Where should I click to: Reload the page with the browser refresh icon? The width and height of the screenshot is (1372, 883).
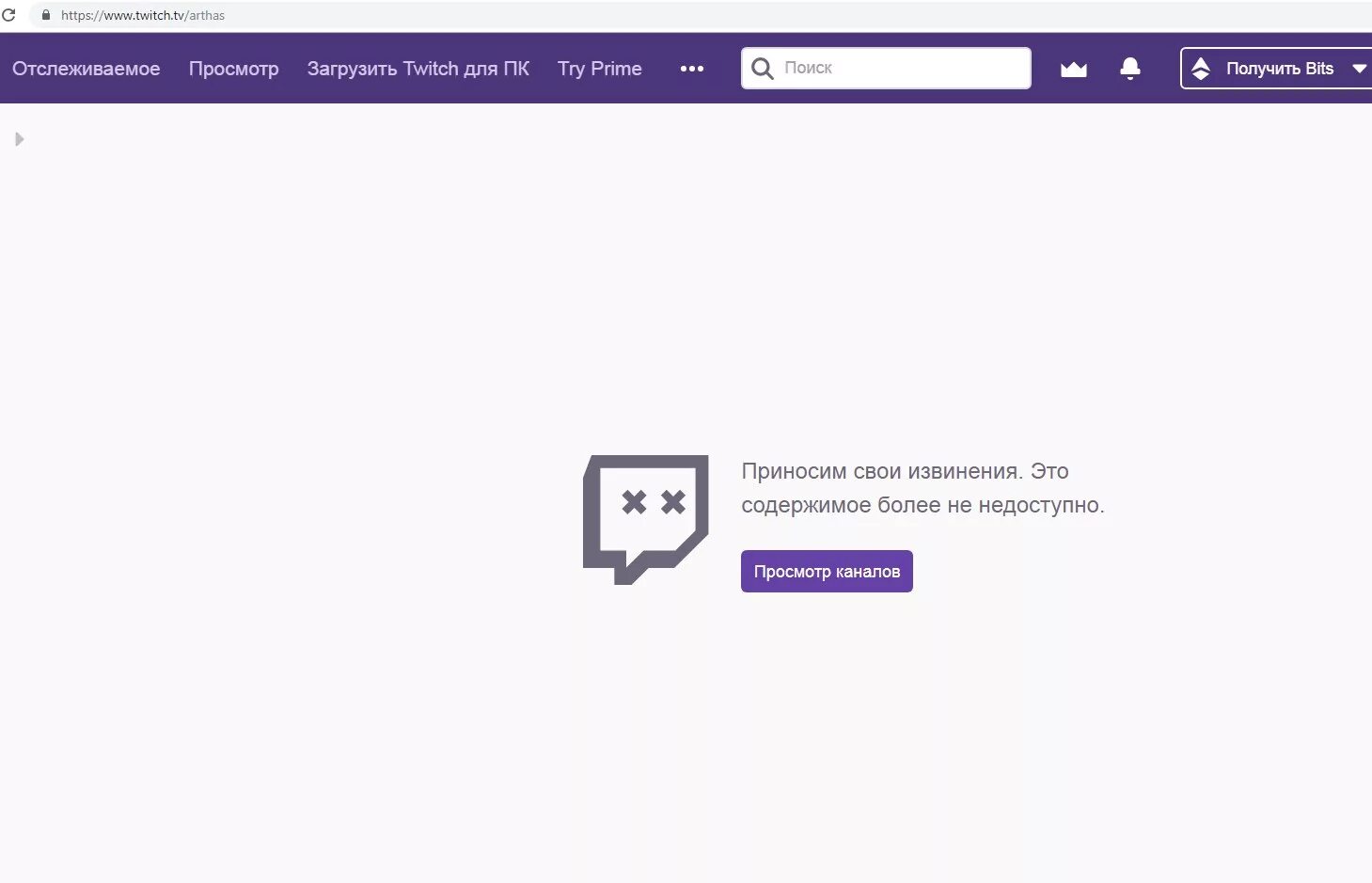point(8,15)
